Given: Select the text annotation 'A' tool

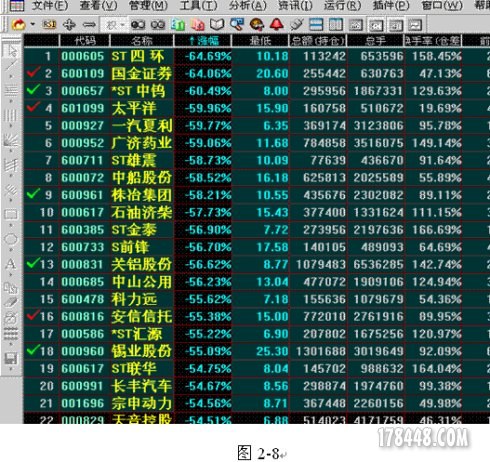Looking at the screenshot, I should coord(10,264).
